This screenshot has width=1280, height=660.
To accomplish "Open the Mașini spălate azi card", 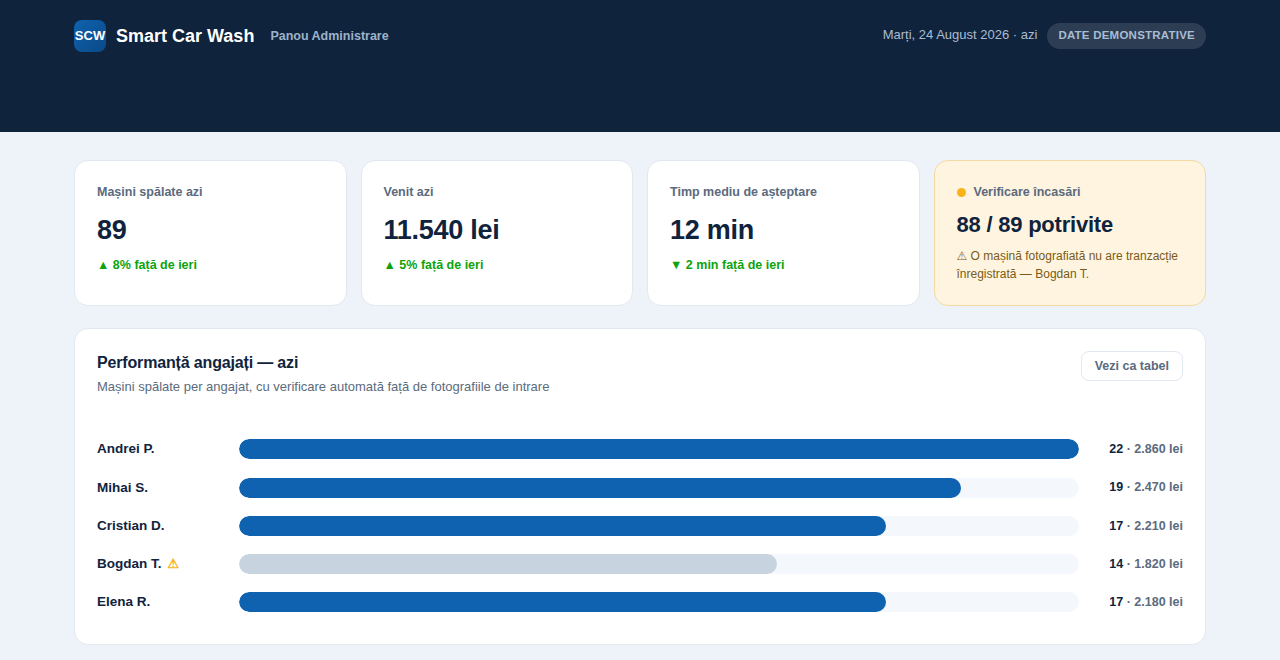I will pyautogui.click(x=210, y=233).
